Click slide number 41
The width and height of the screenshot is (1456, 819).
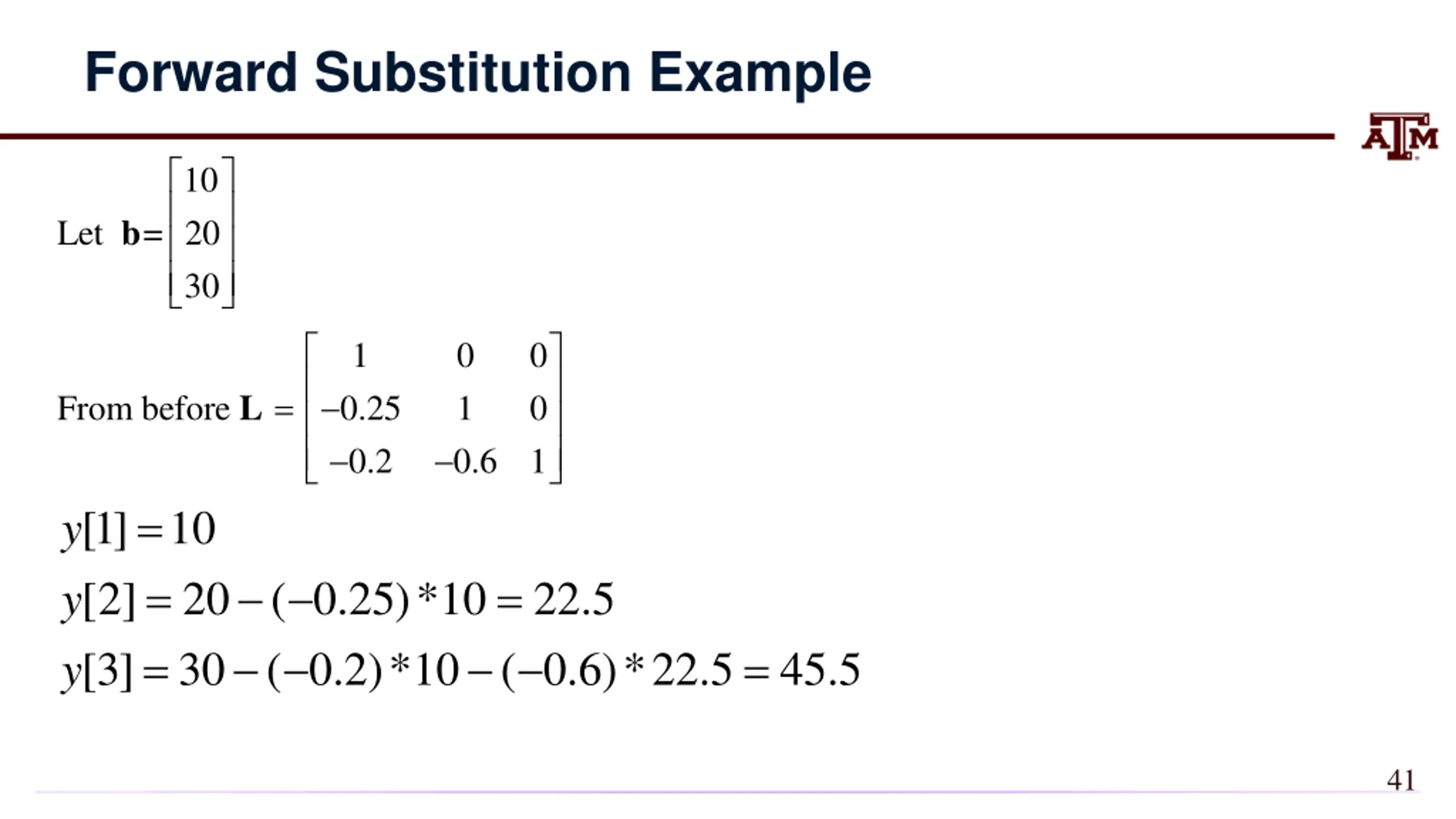pos(1401,780)
